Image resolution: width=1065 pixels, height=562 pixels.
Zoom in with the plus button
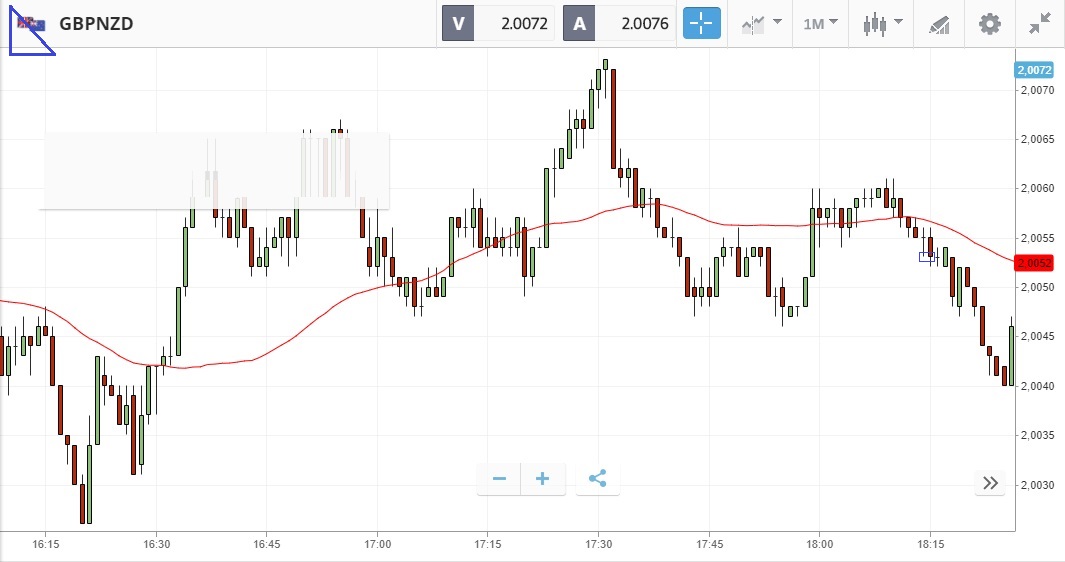(543, 479)
